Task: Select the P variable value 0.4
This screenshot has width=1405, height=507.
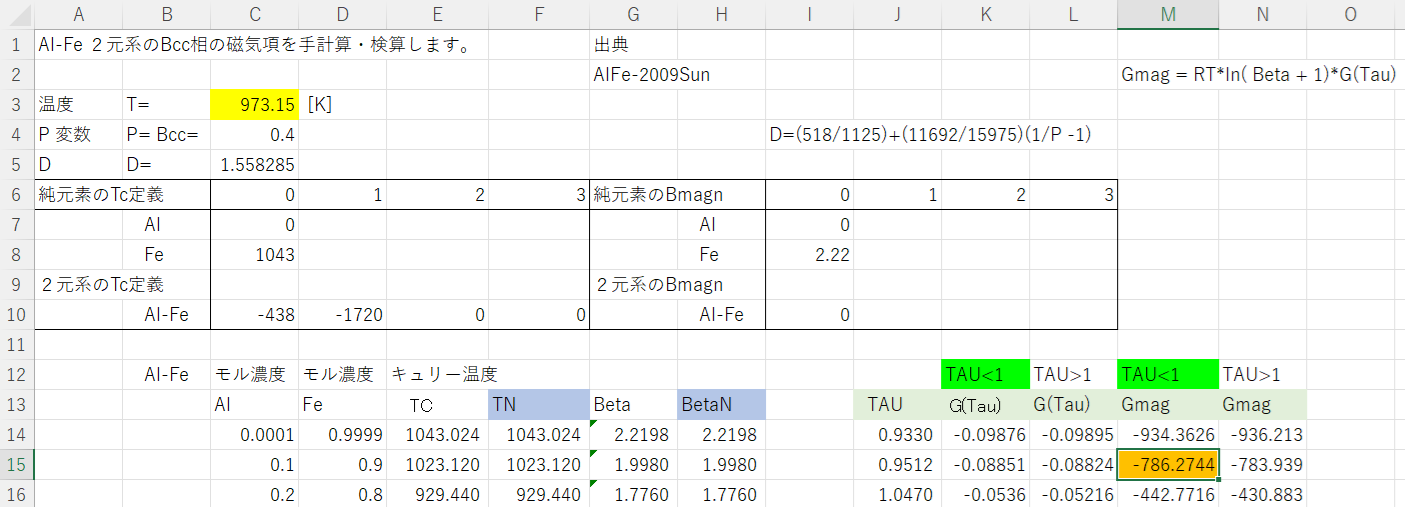Action: (254, 135)
